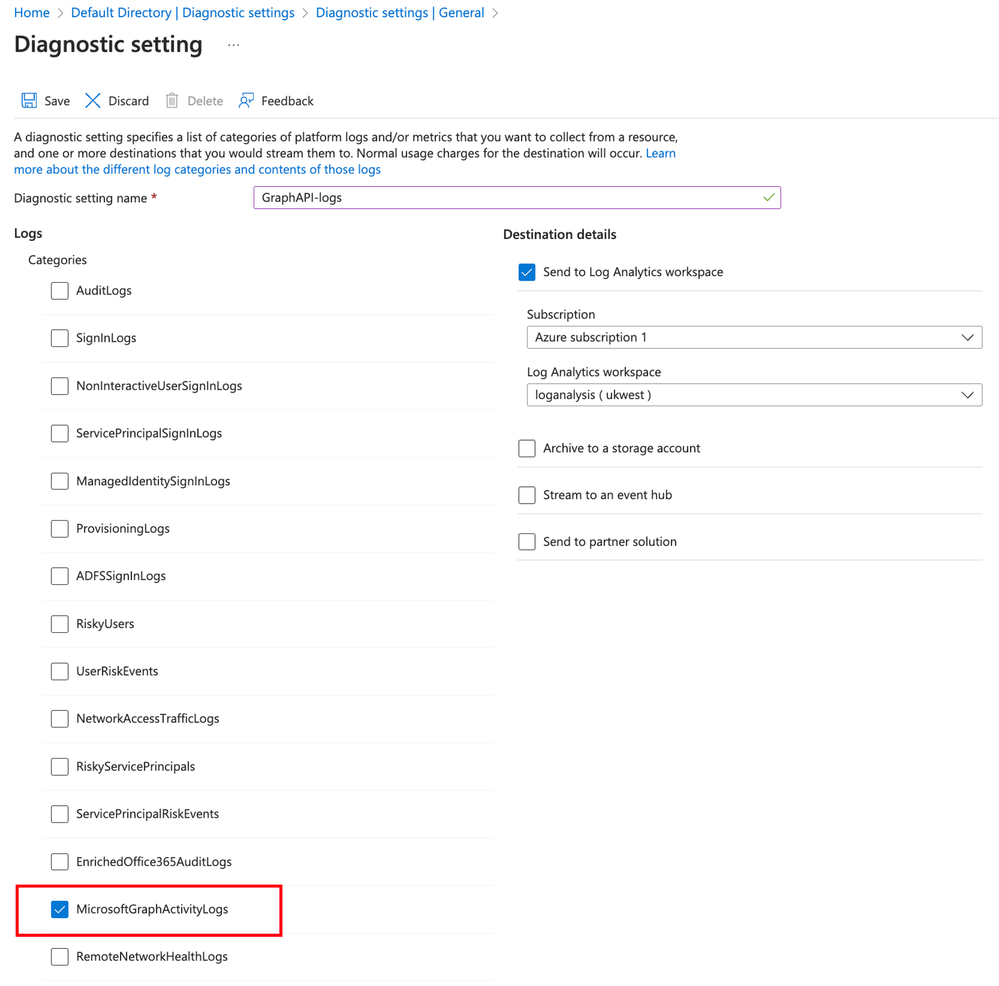Check Send to partner solution
This screenshot has height=986, width=999.
pos(527,542)
